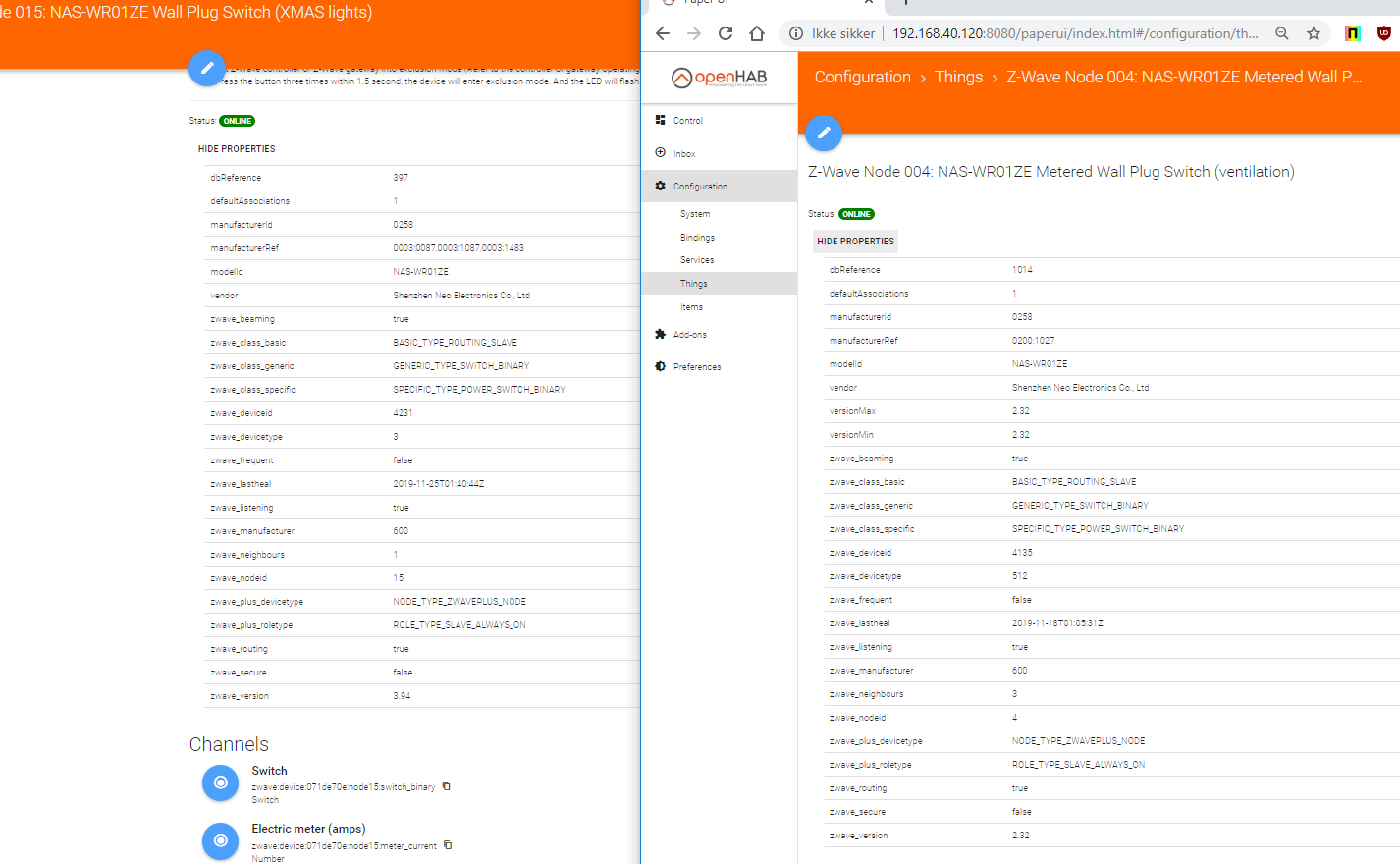The image size is (1400, 864).
Task: Open Preferences in the sidebar
Action: click(x=696, y=367)
